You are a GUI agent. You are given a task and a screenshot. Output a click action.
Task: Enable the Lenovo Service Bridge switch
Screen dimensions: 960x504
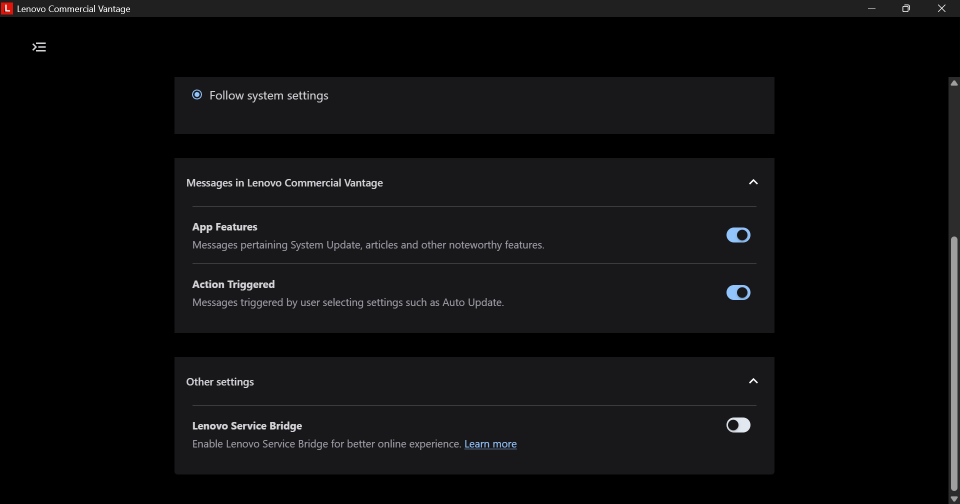(x=738, y=425)
